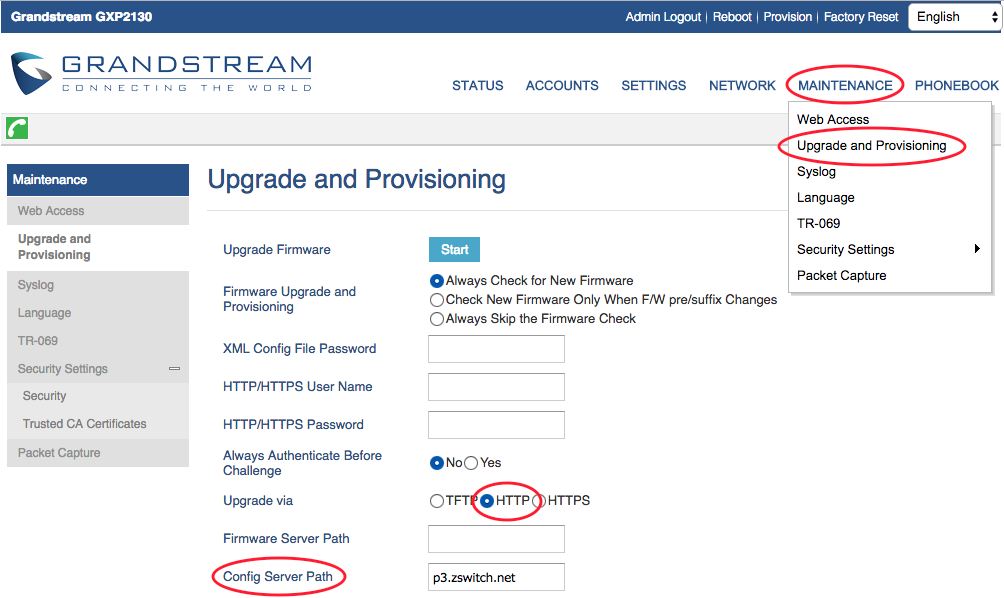Click the HTTP/HTTPS User Name field

pyautogui.click(x=496, y=387)
